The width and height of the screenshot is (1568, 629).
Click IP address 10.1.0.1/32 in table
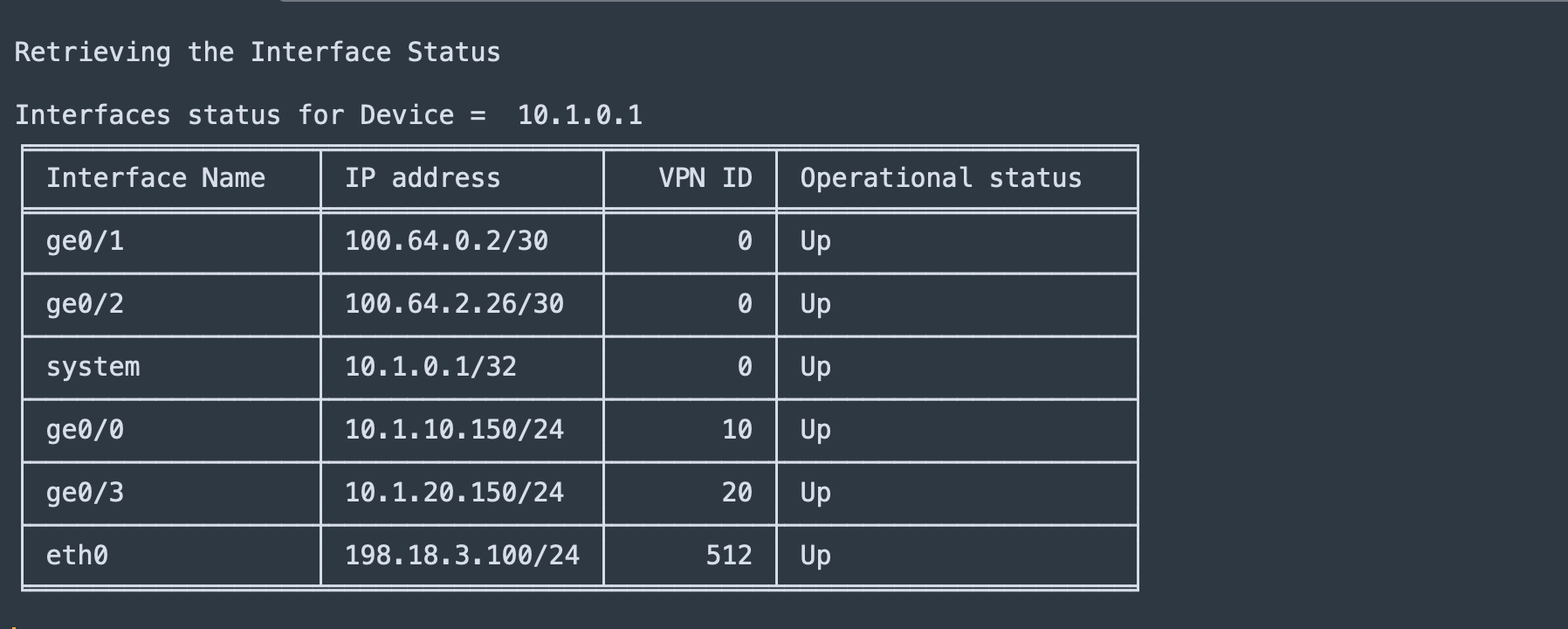(x=430, y=367)
